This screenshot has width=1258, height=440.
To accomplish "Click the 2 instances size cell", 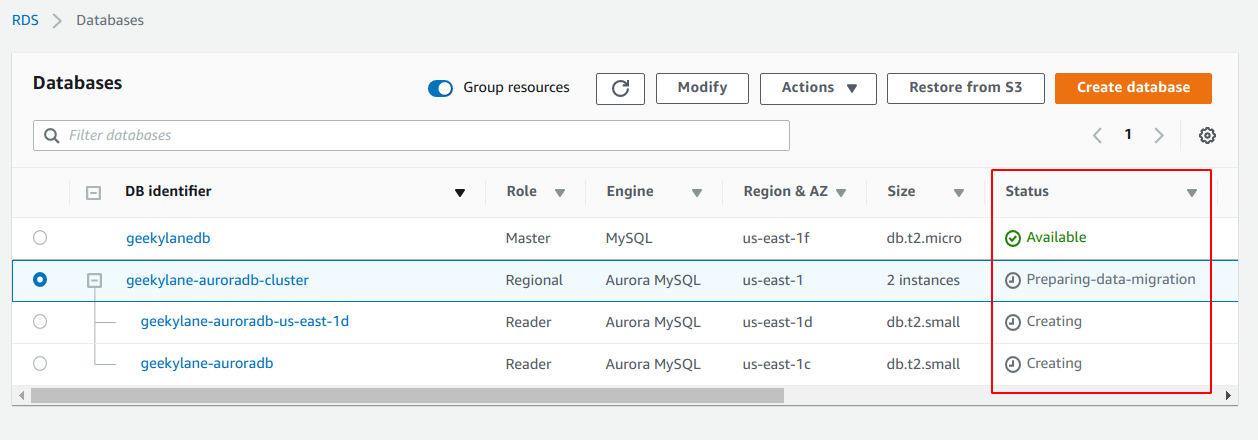I will (x=923, y=280).
